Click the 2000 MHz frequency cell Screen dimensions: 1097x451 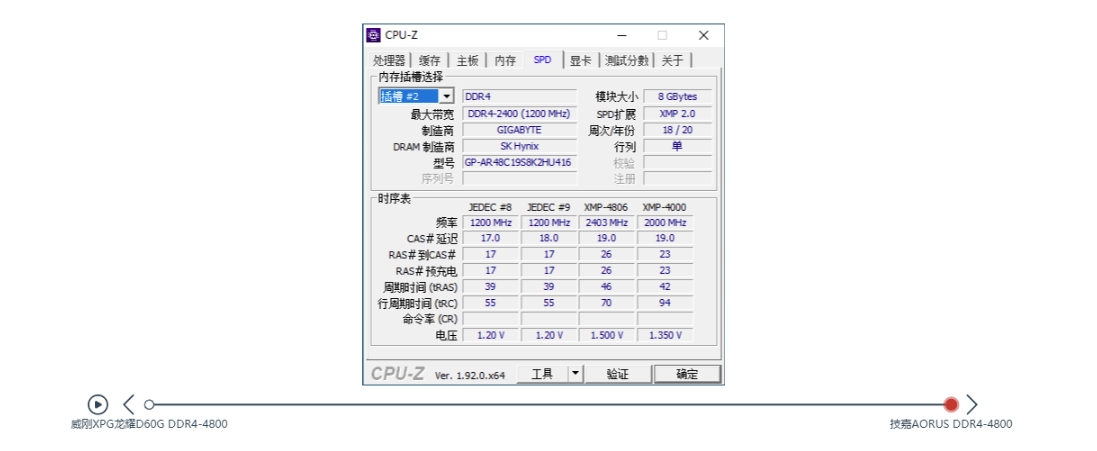coord(665,222)
